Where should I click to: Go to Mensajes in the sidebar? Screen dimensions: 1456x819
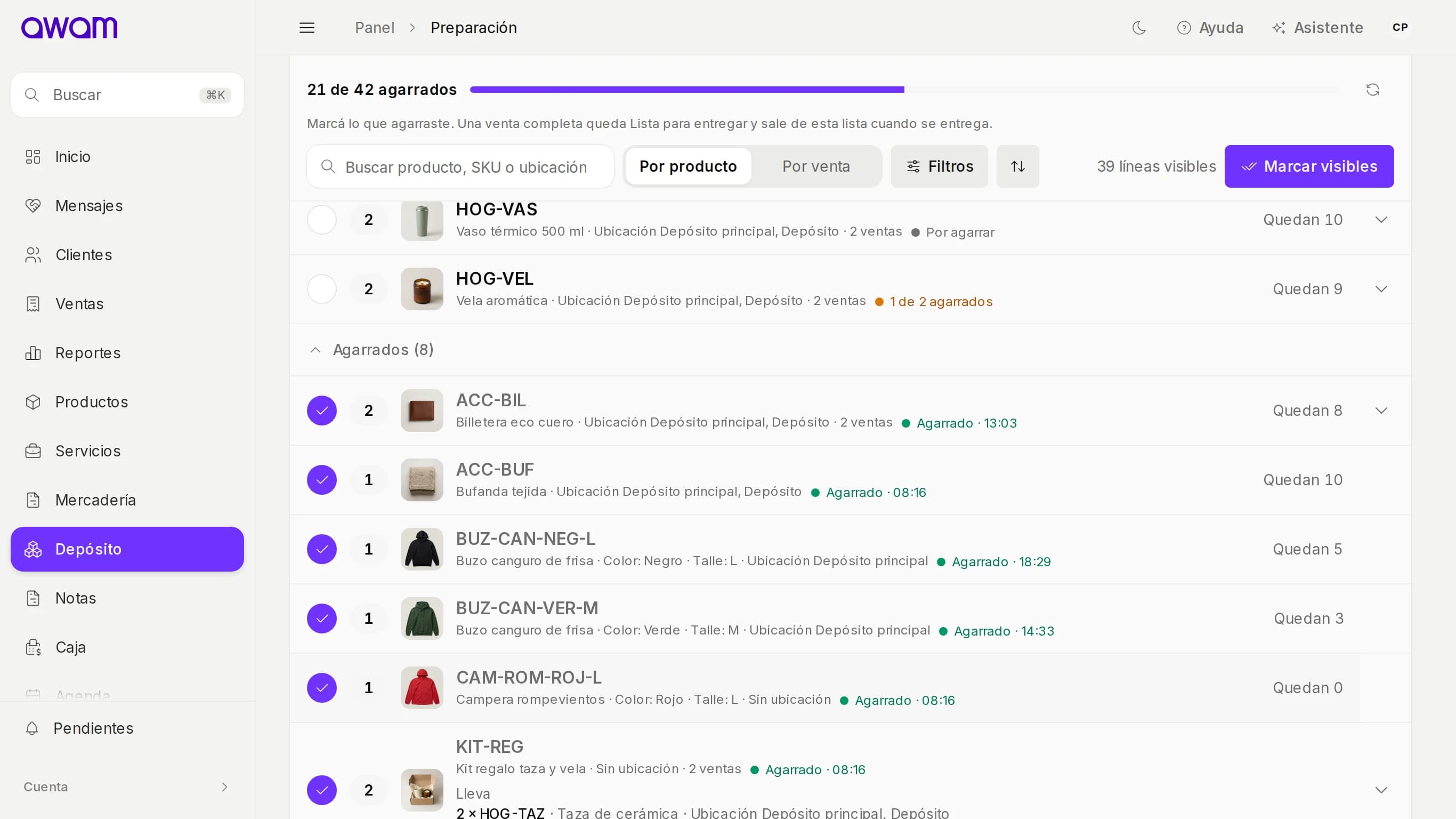127,206
